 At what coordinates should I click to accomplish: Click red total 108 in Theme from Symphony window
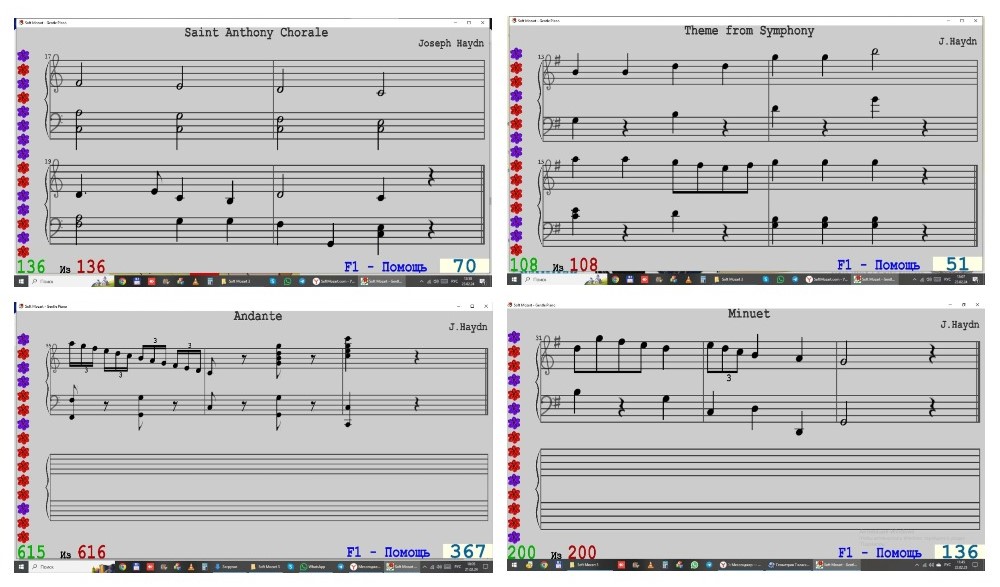584,265
